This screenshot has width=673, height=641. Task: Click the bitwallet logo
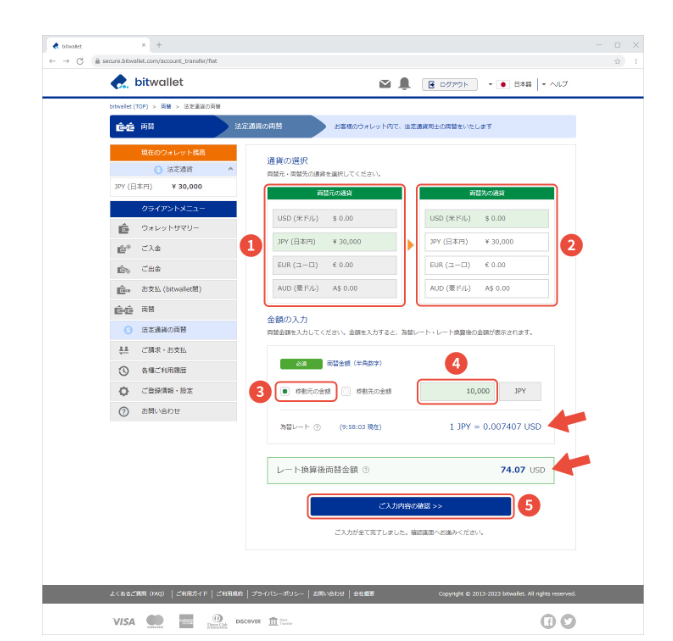pos(147,82)
